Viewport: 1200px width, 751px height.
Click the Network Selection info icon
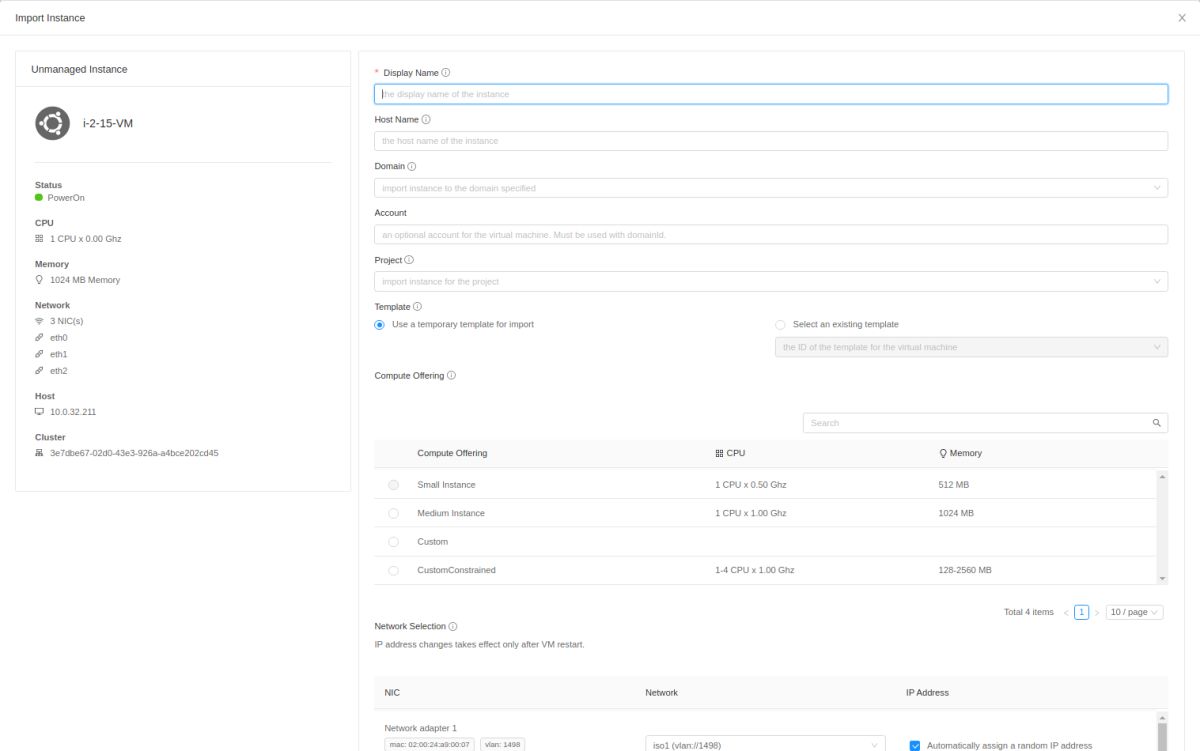tap(453, 626)
